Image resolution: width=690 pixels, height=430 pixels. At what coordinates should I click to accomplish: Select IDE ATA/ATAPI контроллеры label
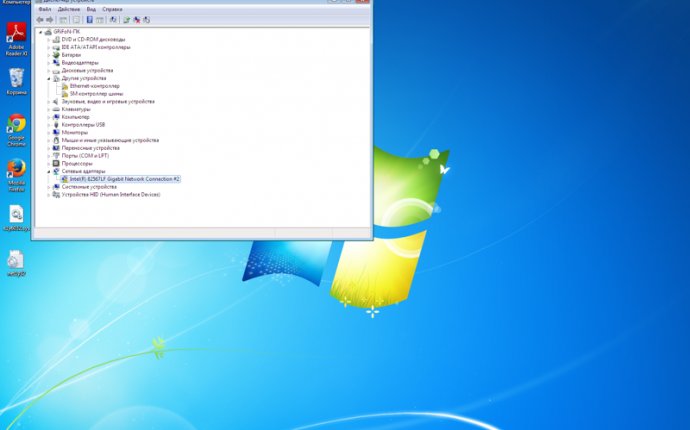pyautogui.click(x=96, y=47)
